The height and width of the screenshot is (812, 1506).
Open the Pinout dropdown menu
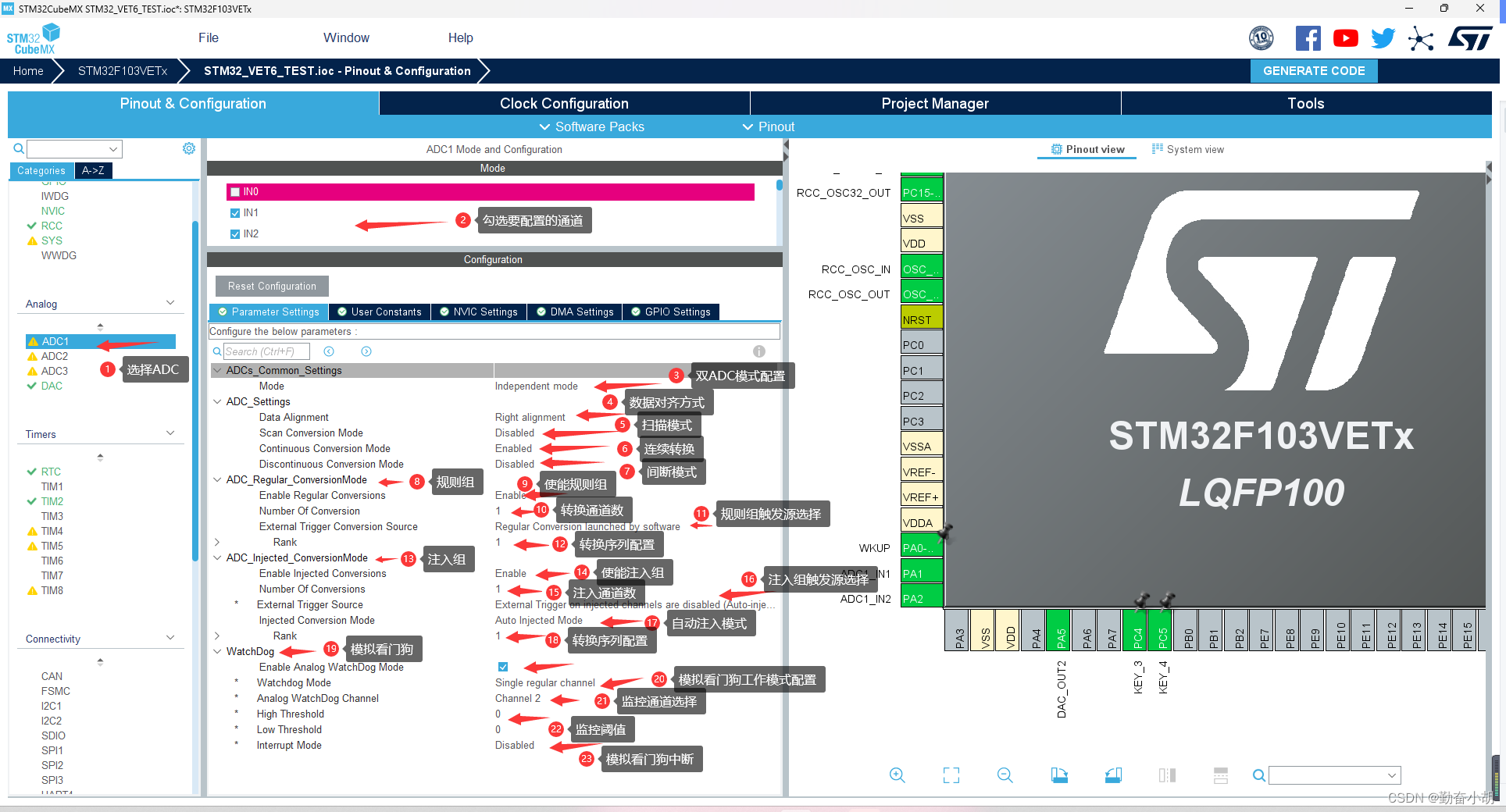tap(768, 126)
